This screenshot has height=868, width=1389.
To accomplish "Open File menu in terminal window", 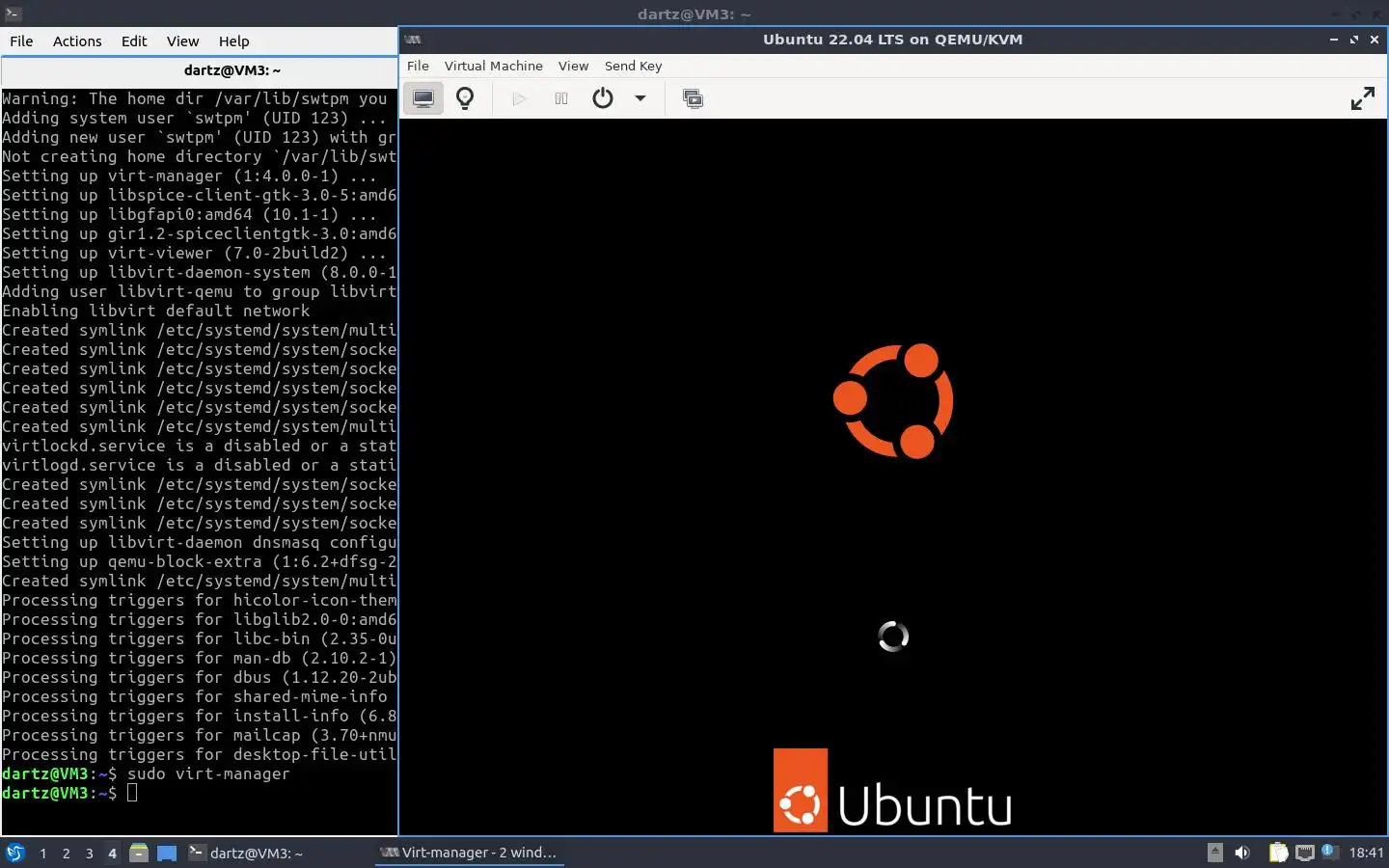I will pyautogui.click(x=21, y=41).
